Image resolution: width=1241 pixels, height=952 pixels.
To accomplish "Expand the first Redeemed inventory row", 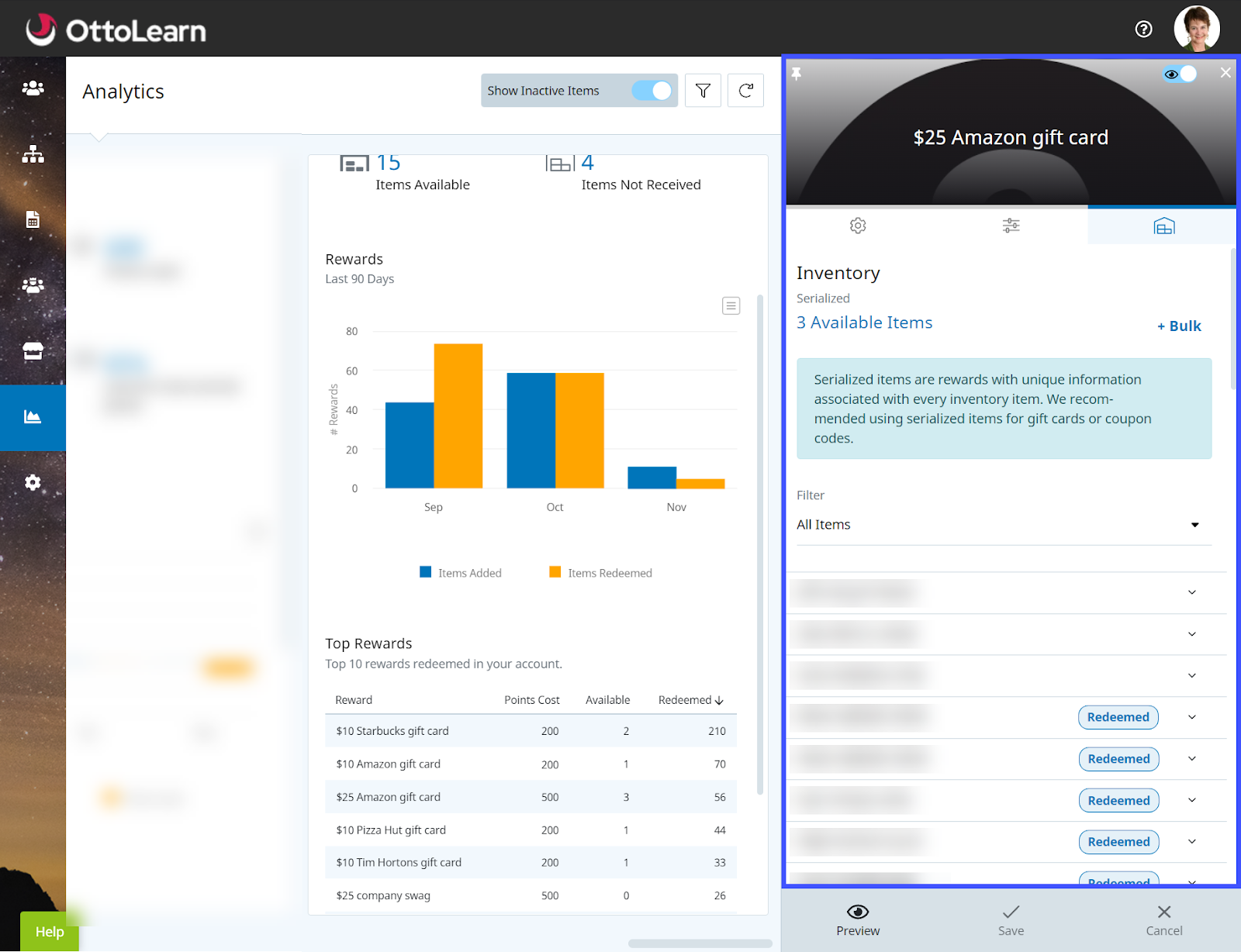I will [1191, 717].
